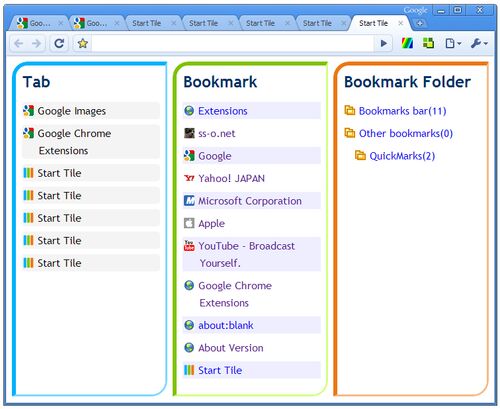Click the ss-o.net favicon
The image size is (500, 409).
pos(189,133)
